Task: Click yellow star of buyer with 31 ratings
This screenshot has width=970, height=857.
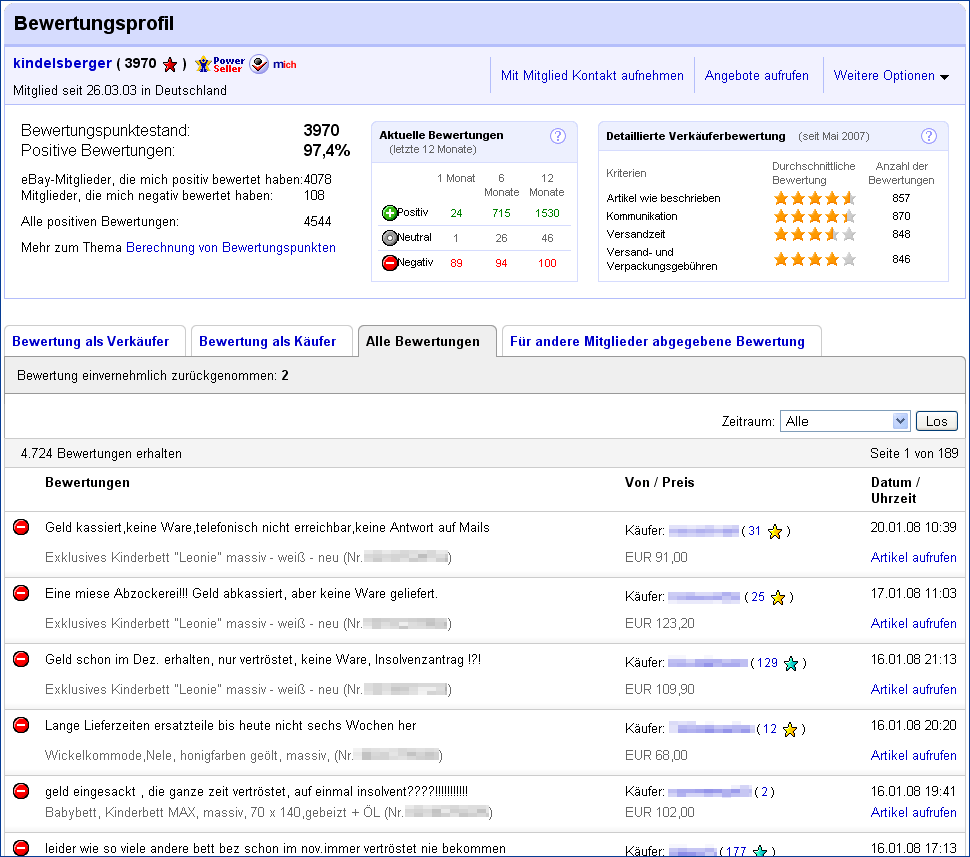Action: pyautogui.click(x=775, y=532)
